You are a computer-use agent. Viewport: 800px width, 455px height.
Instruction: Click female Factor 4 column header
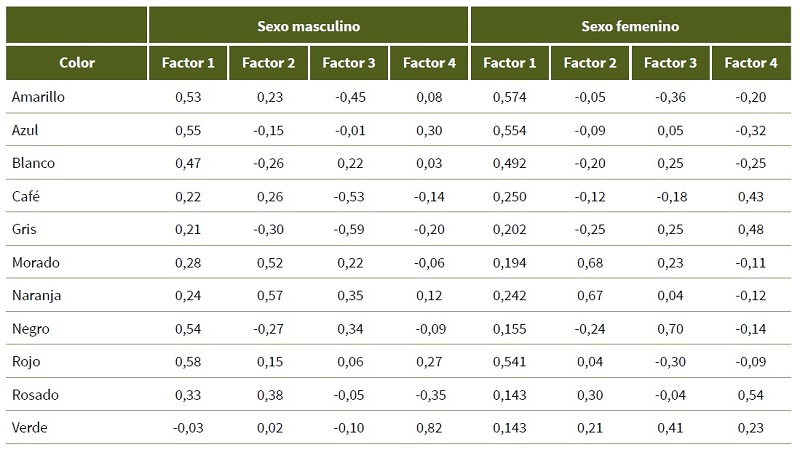[751, 63]
